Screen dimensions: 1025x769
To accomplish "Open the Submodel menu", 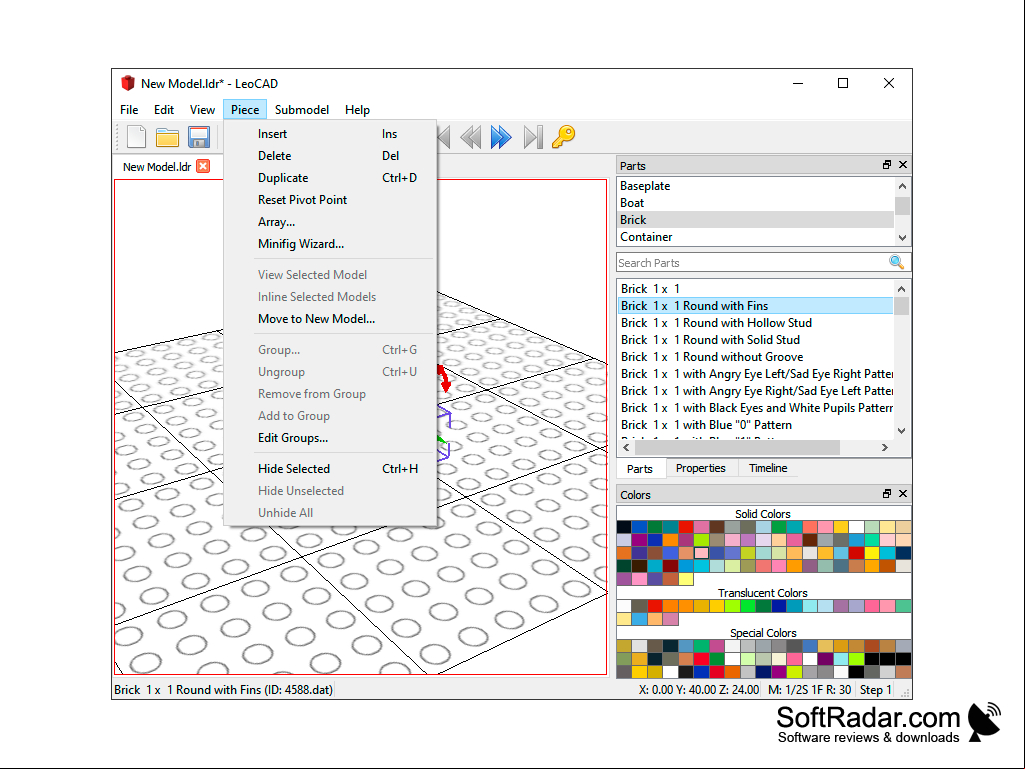I will click(301, 110).
